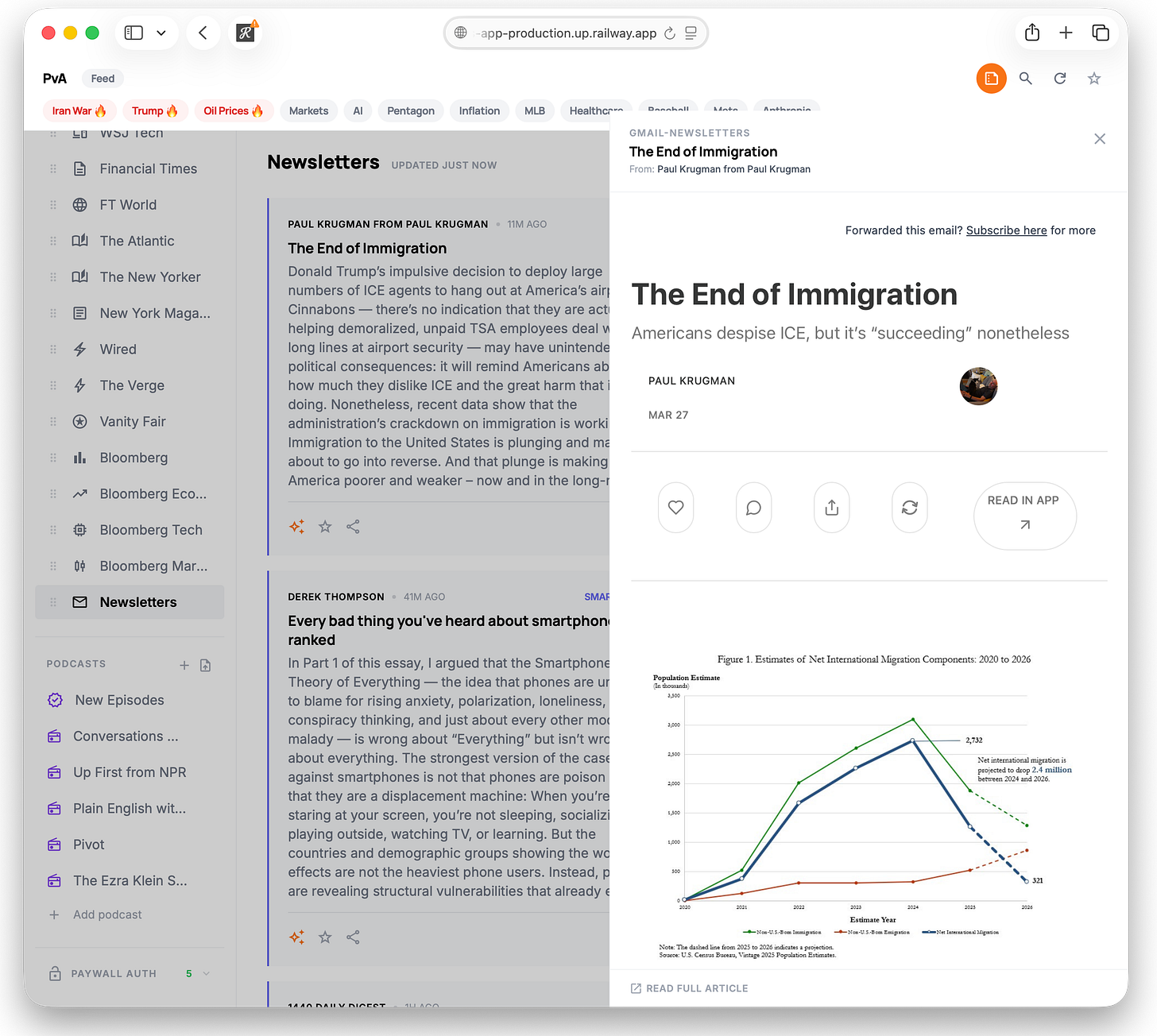The height and width of the screenshot is (1036, 1157).
Task: Open Vanity Fair source in sidebar
Action: point(130,422)
